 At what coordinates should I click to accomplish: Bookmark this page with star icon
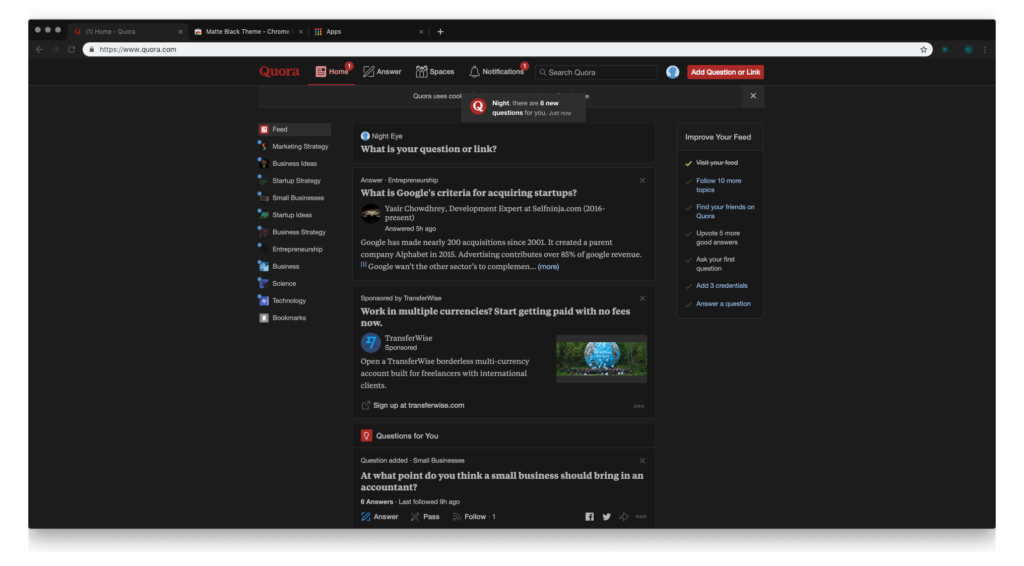[923, 50]
